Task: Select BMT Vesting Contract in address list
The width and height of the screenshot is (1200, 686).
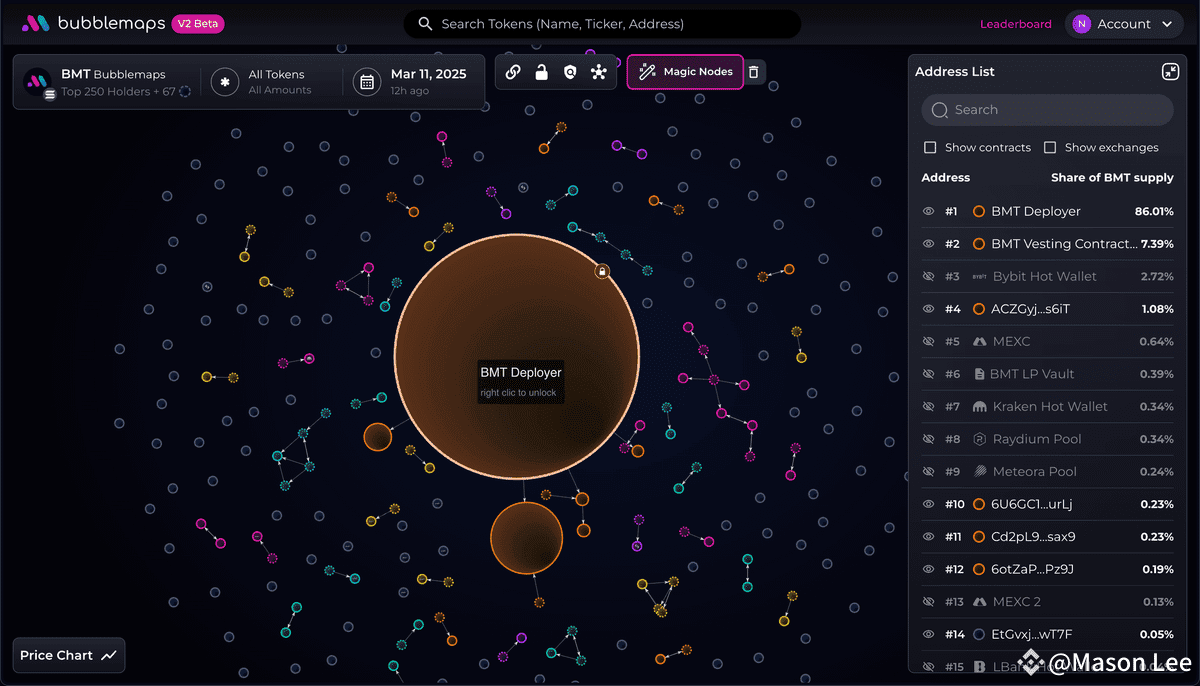Action: (1063, 244)
